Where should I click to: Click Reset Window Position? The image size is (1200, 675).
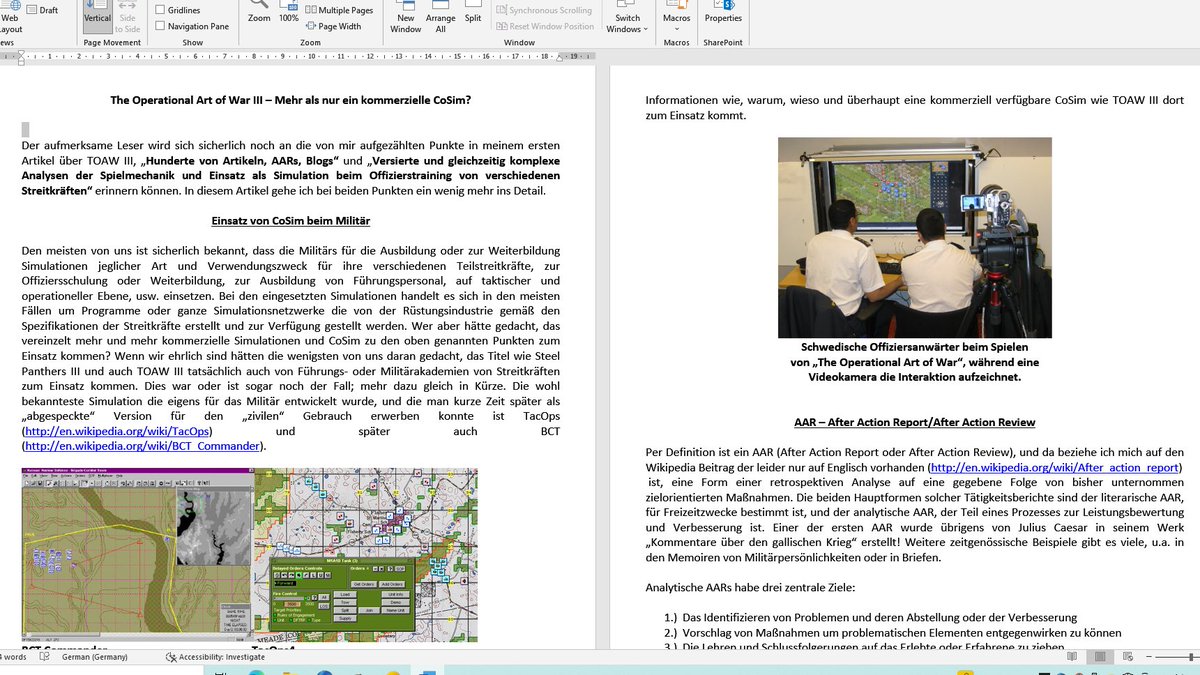tap(545, 26)
